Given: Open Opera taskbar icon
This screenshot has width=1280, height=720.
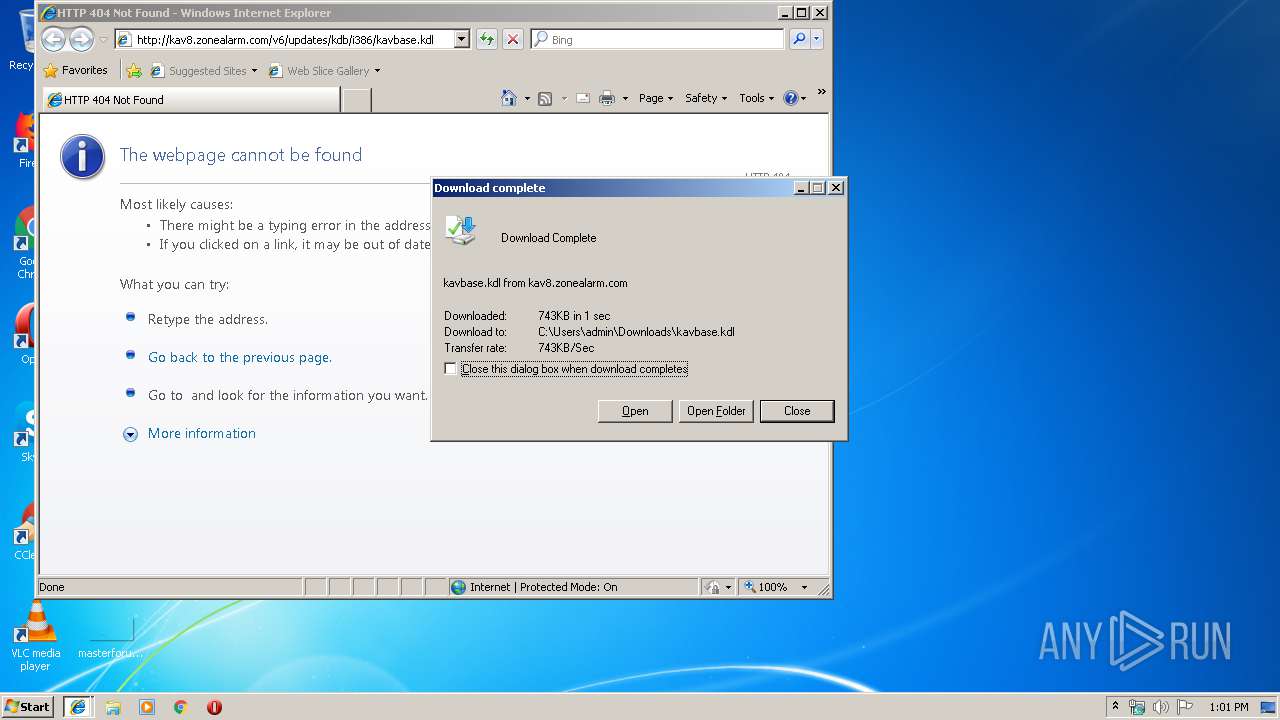Looking at the screenshot, I should point(214,707).
